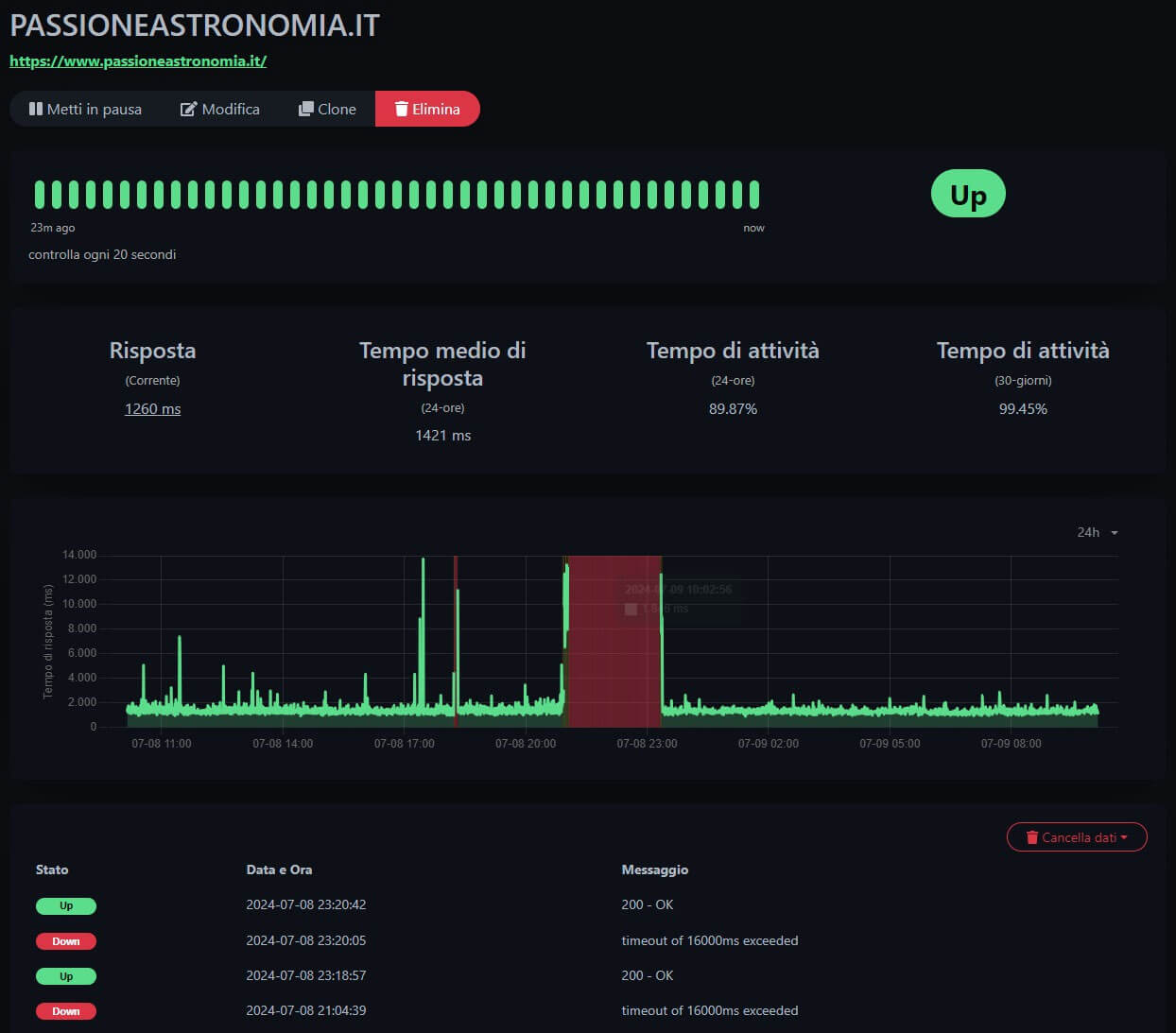Select date 2024-07-08 23:18:57

coord(306,975)
